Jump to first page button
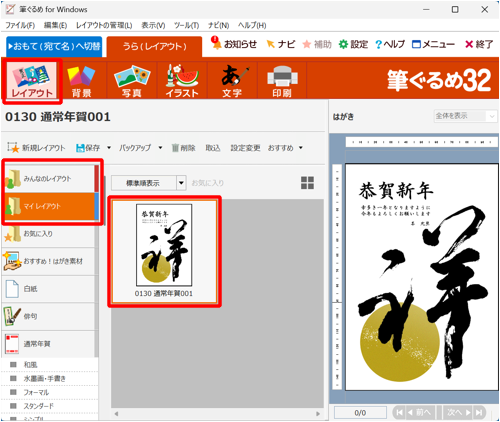The image size is (500, 422). (399, 413)
